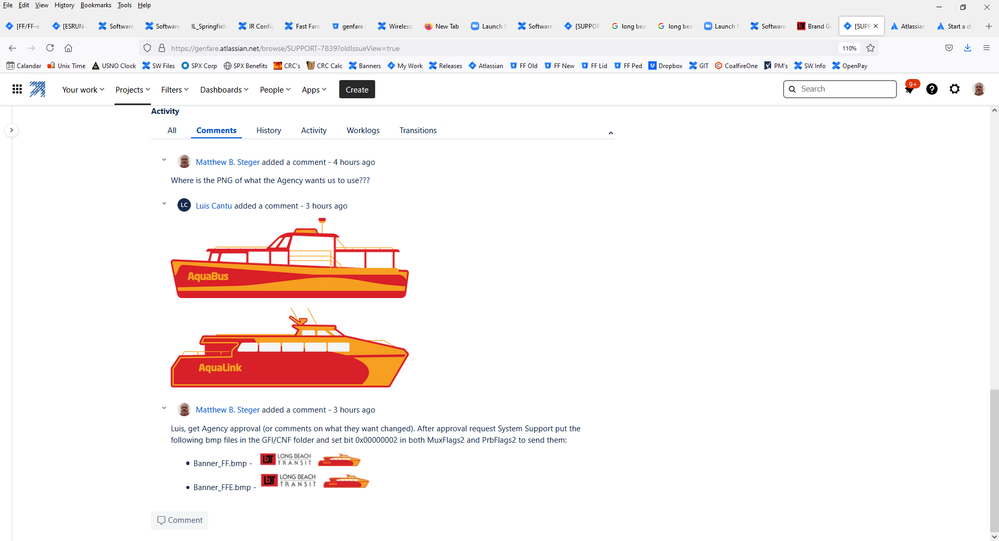The height and width of the screenshot is (541, 999).
Task: Bookmark this page with the star icon
Action: pos(870,48)
